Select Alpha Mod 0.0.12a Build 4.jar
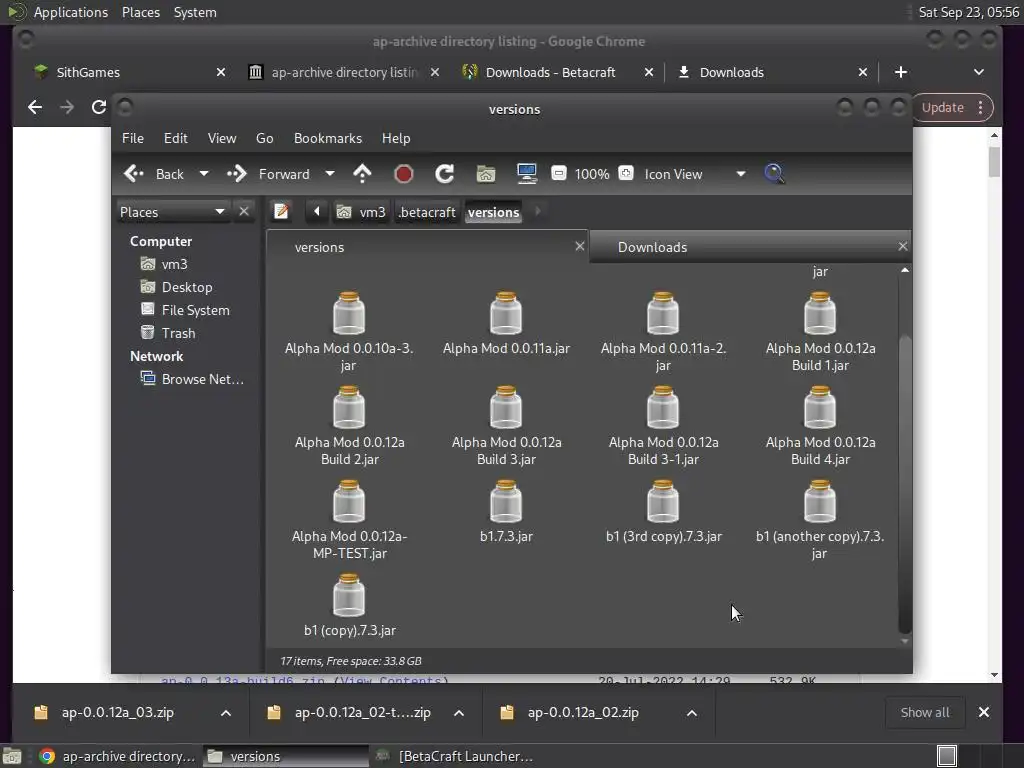Viewport: 1024px width, 768px height. [820, 426]
